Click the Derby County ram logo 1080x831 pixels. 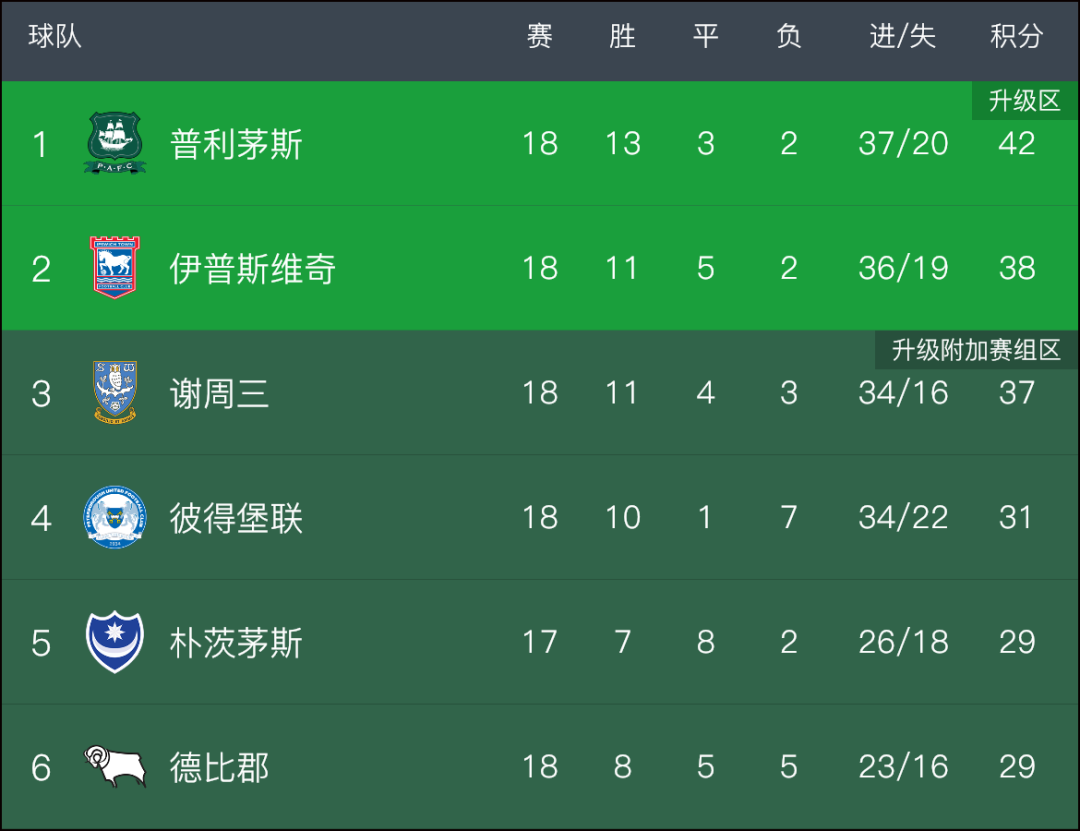tap(115, 766)
